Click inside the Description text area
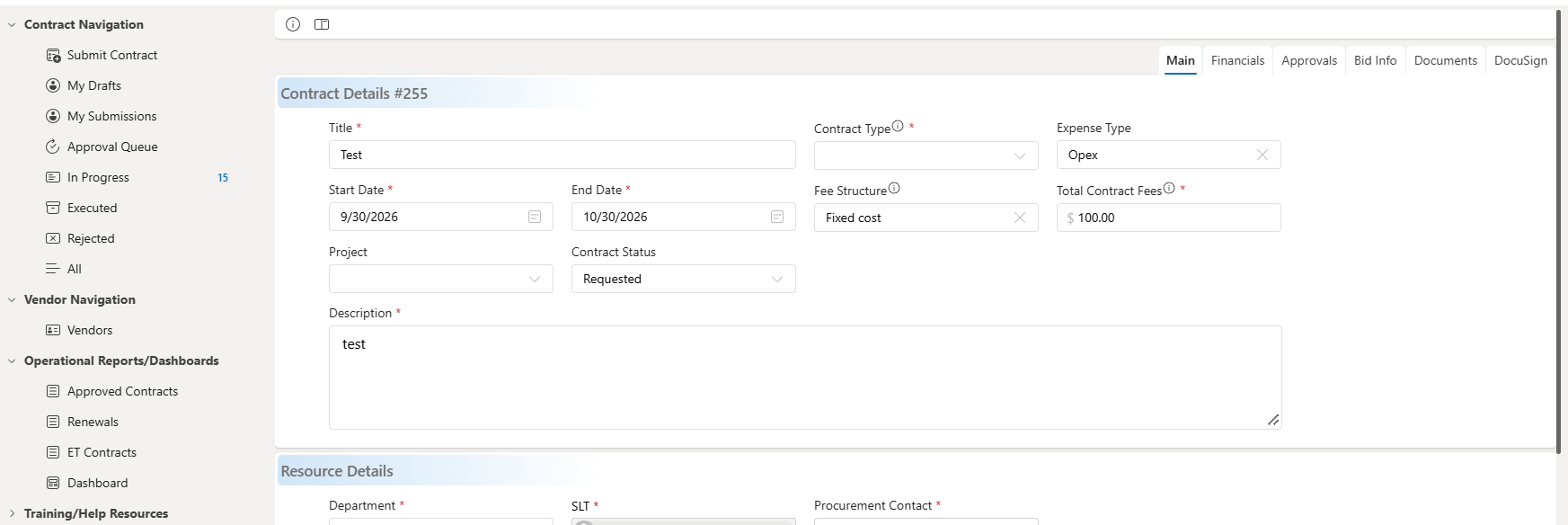1568x525 pixels. (805, 378)
